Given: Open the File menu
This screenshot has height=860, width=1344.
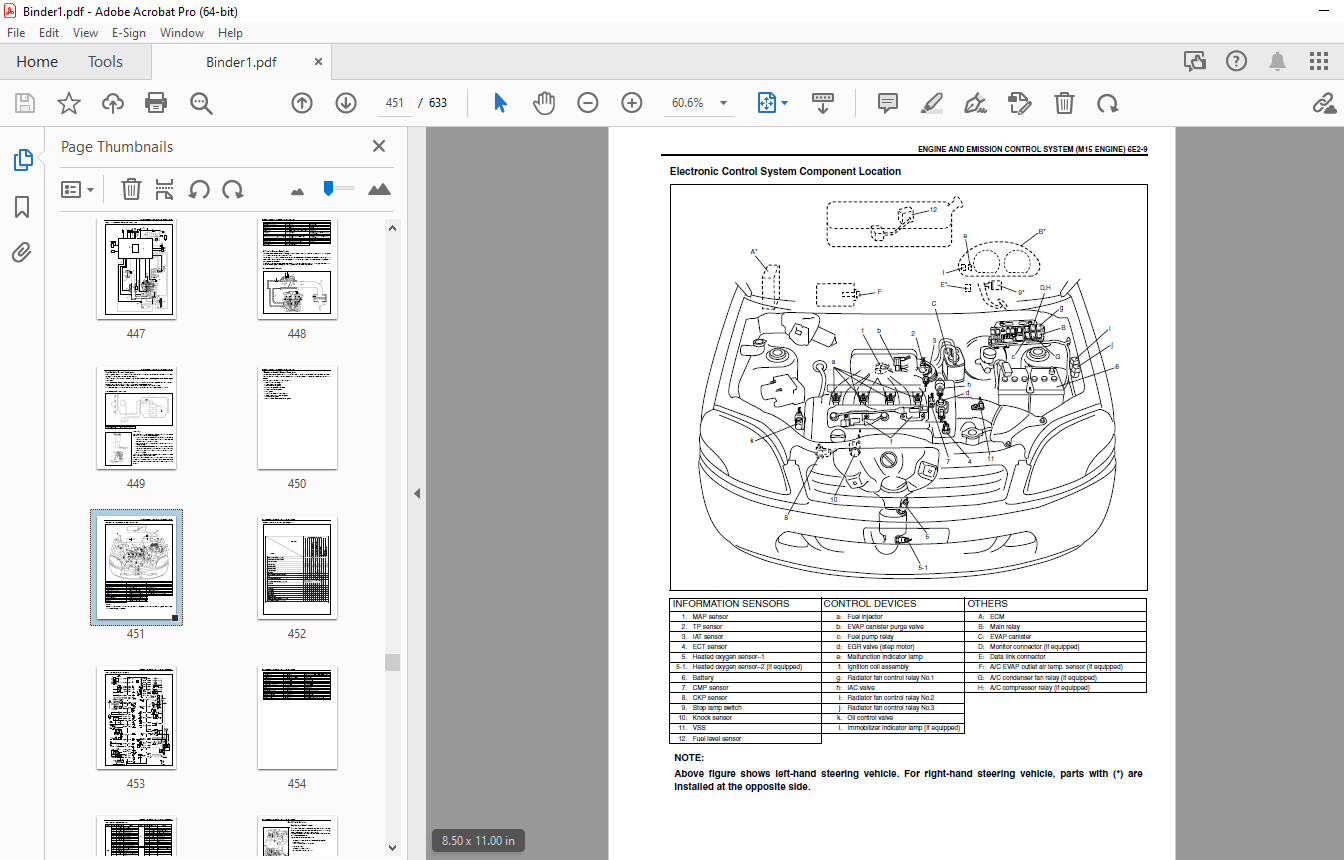Looking at the screenshot, I should [17, 32].
